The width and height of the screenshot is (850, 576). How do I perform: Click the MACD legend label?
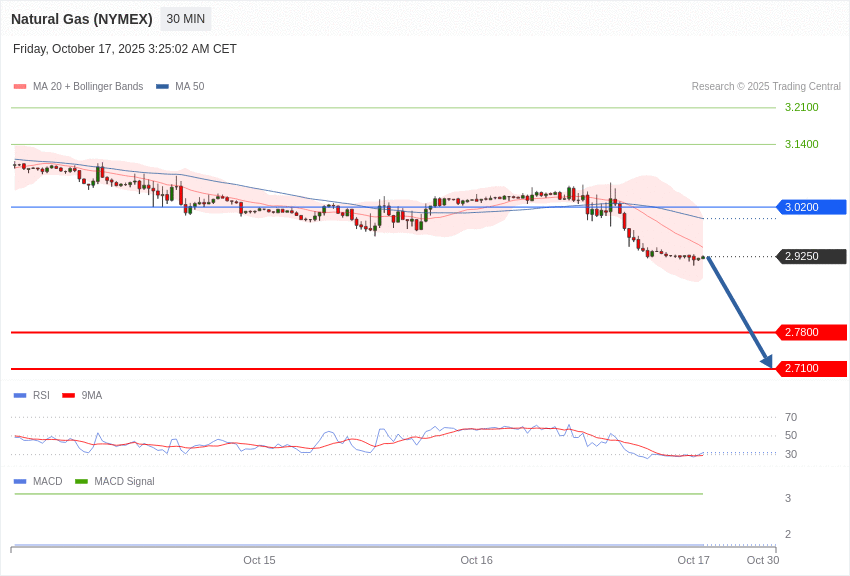(x=48, y=481)
